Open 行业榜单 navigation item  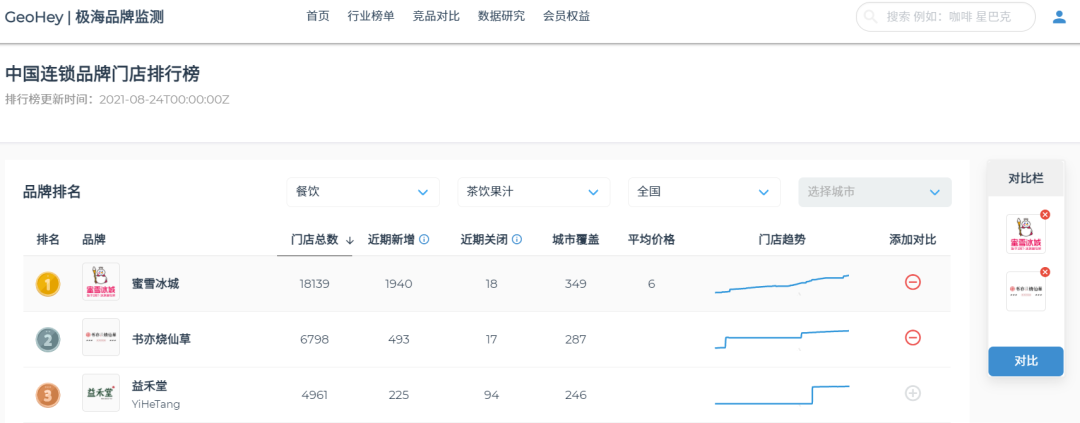click(x=371, y=17)
